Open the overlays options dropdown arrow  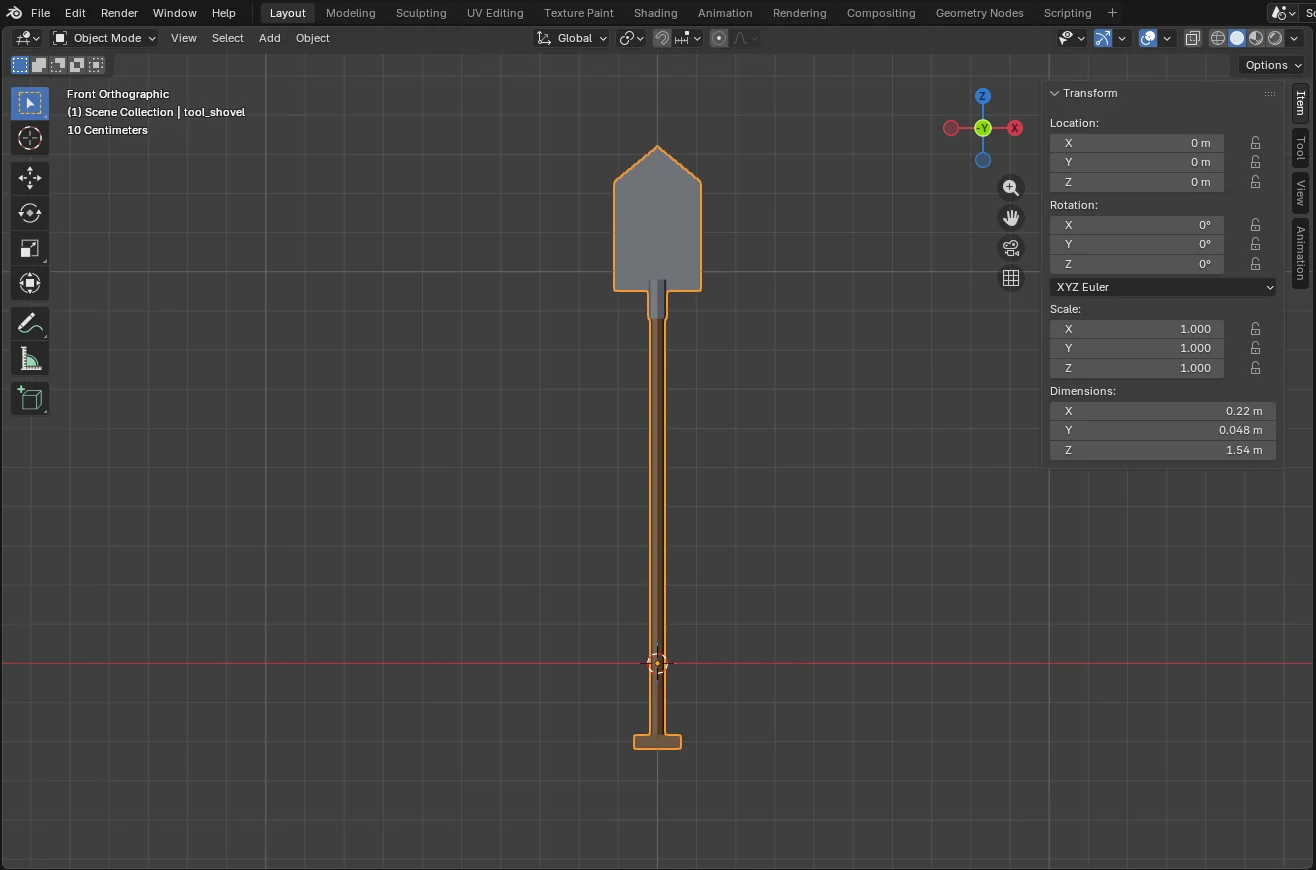click(x=1167, y=38)
